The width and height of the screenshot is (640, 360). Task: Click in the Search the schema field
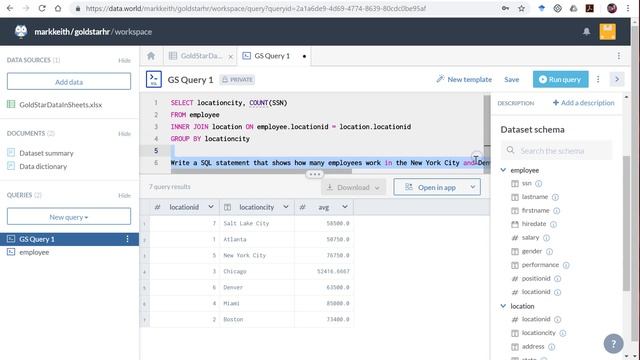[556, 151]
